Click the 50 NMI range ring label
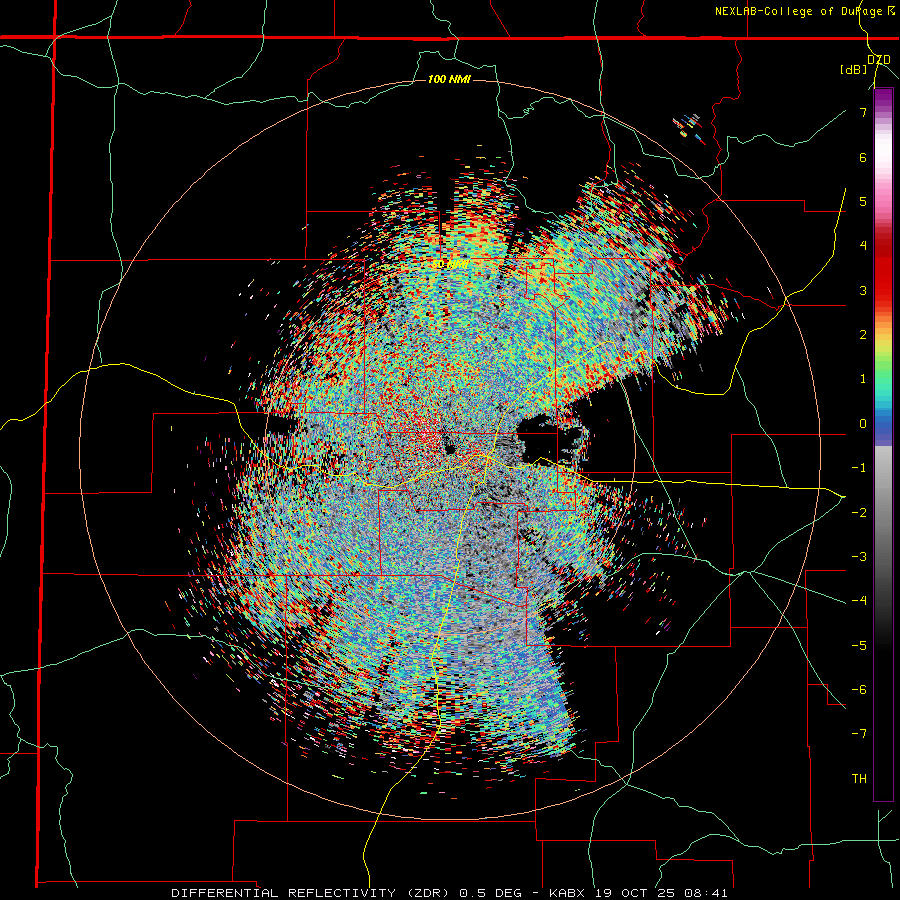This screenshot has width=900, height=900. coord(449,265)
